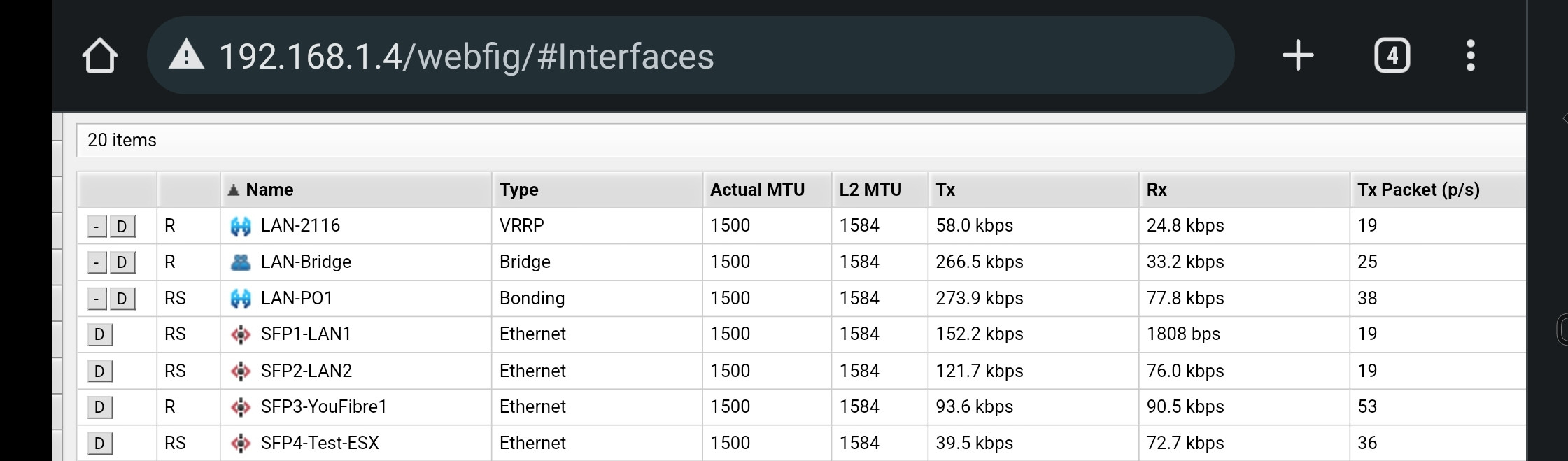This screenshot has height=461, width=1568.
Task: Open the browser three-dot menu
Action: click(1470, 55)
